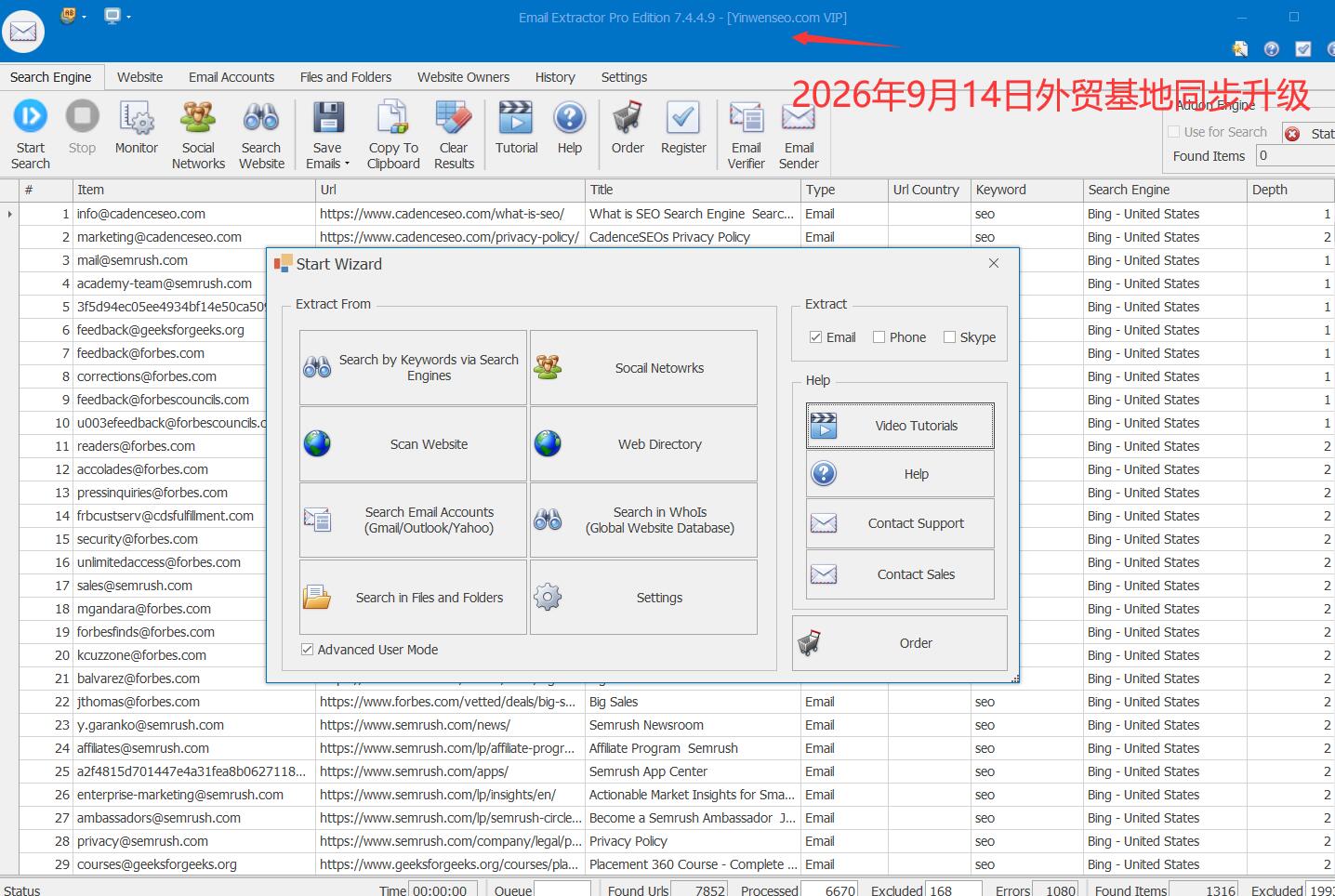Viewport: 1335px width, 896px height.
Task: Choose Scan Website in the Start Wizard
Action: 413,444
